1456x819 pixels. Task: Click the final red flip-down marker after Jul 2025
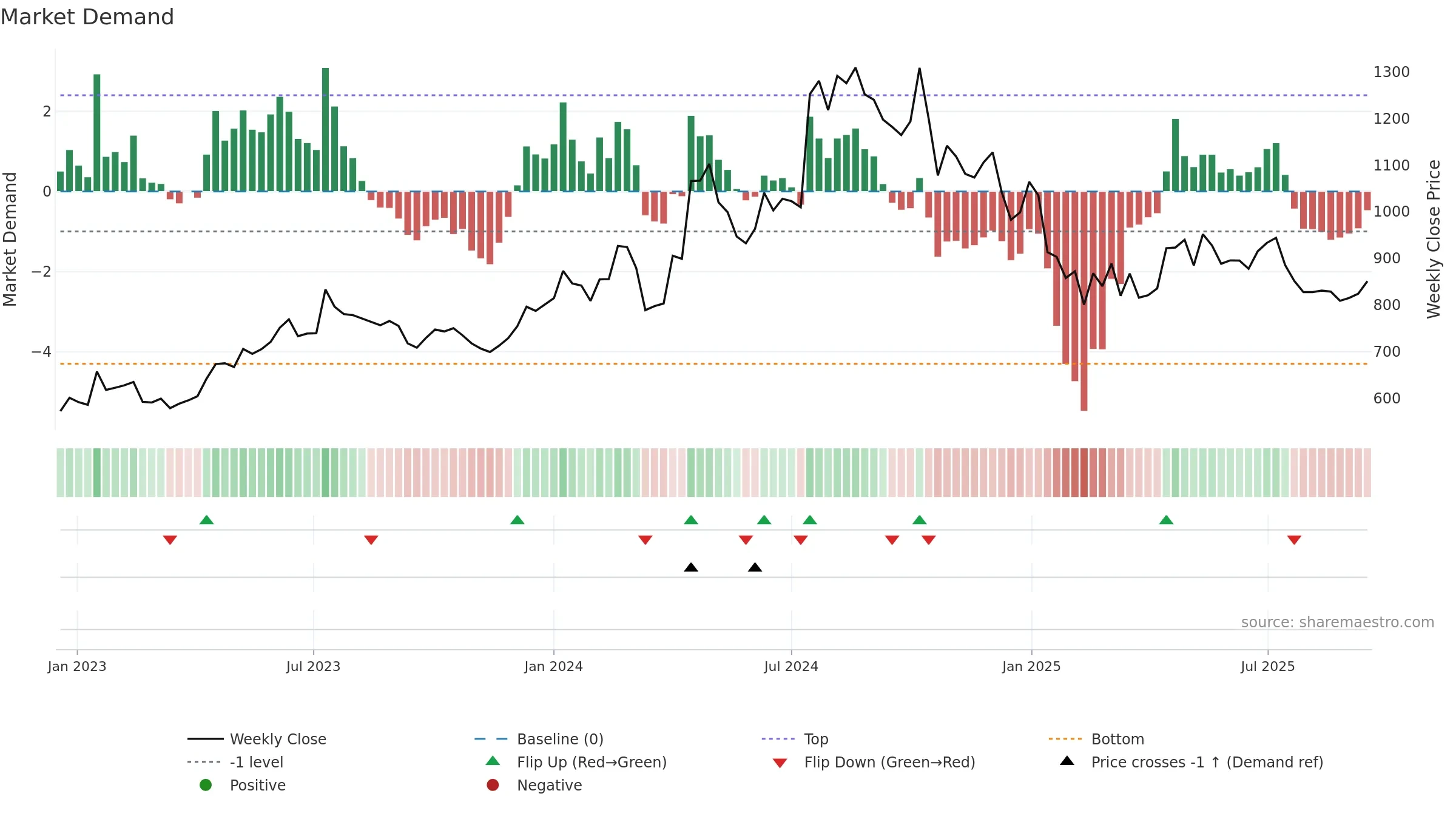(x=1294, y=540)
